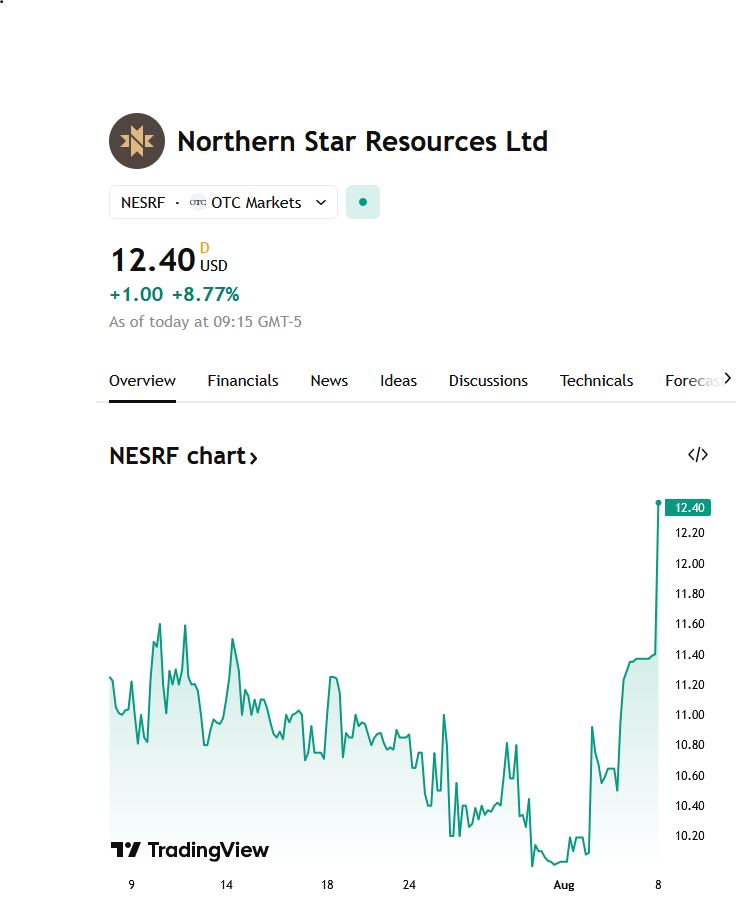Click the '10.20' price axis label
Screen dimensions: 736x901
(689, 835)
